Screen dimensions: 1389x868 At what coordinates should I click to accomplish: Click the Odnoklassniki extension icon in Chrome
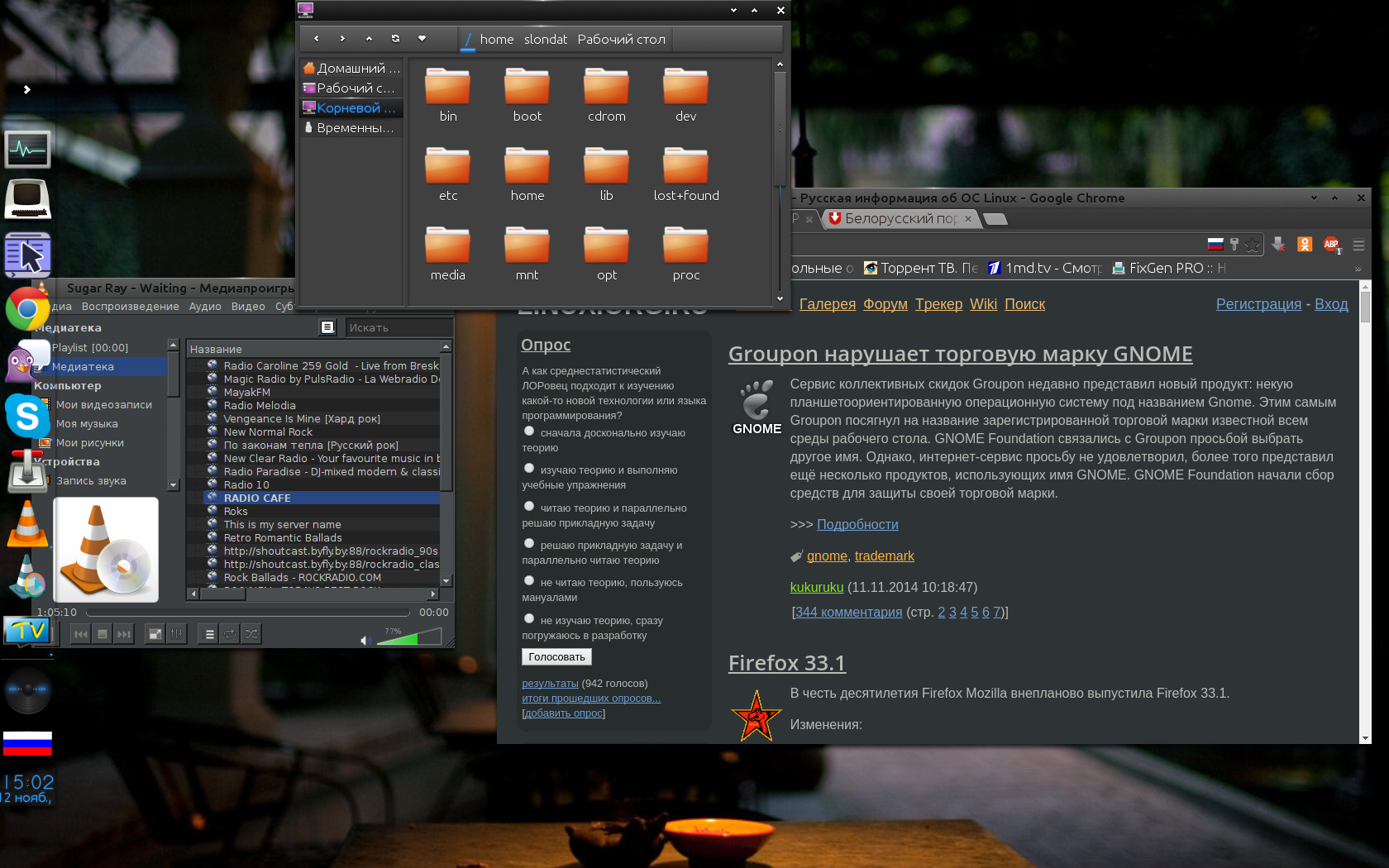[x=1305, y=245]
